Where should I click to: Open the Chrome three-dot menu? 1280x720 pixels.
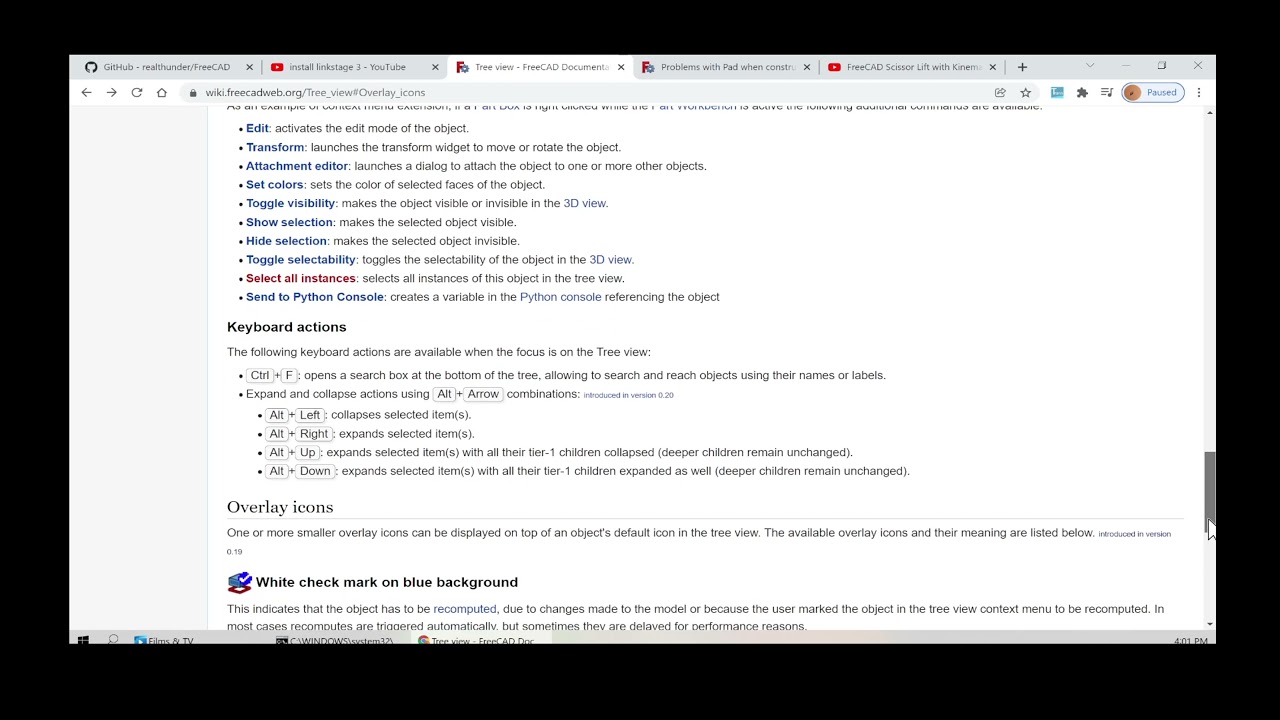[x=1199, y=92]
